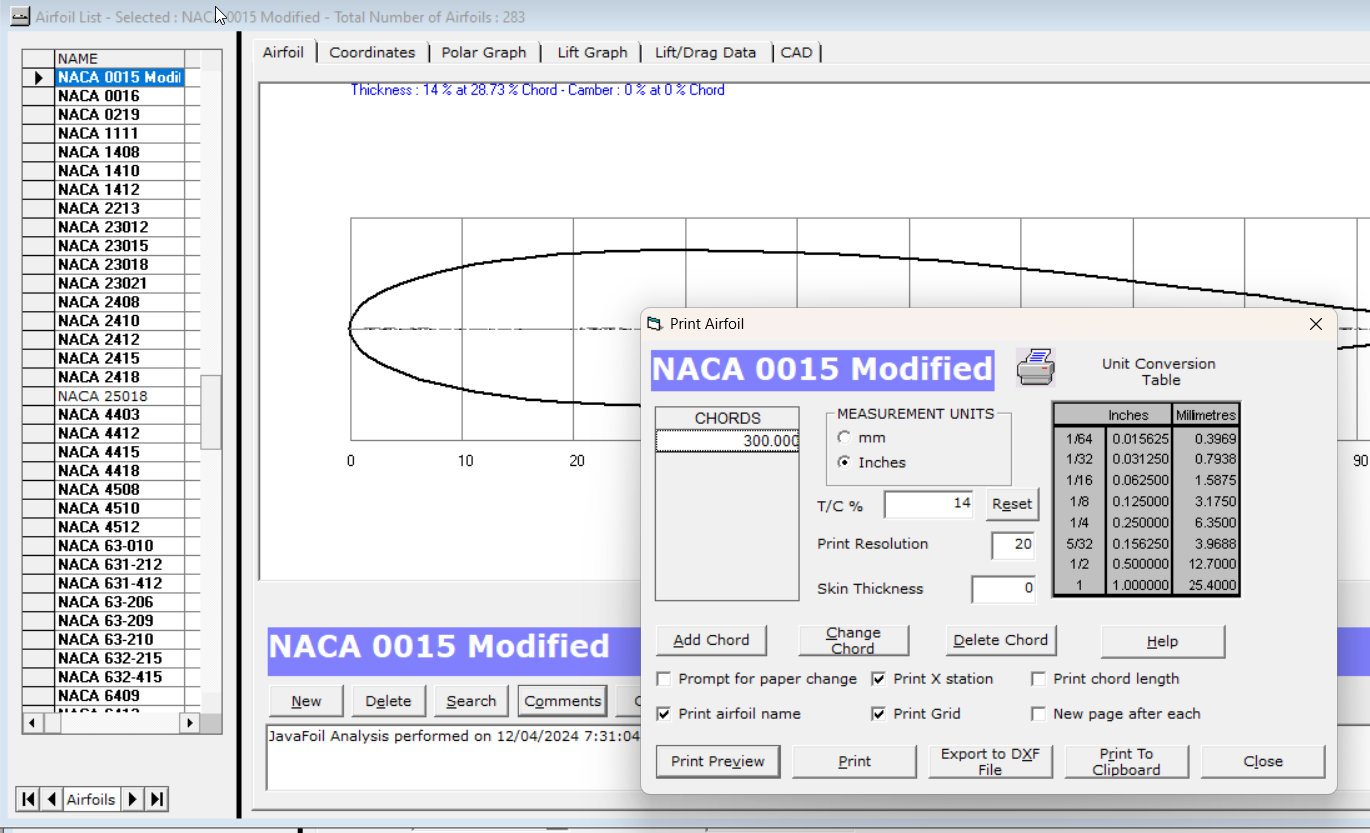
Task: Switch to the Airfoil tab
Action: 283,52
